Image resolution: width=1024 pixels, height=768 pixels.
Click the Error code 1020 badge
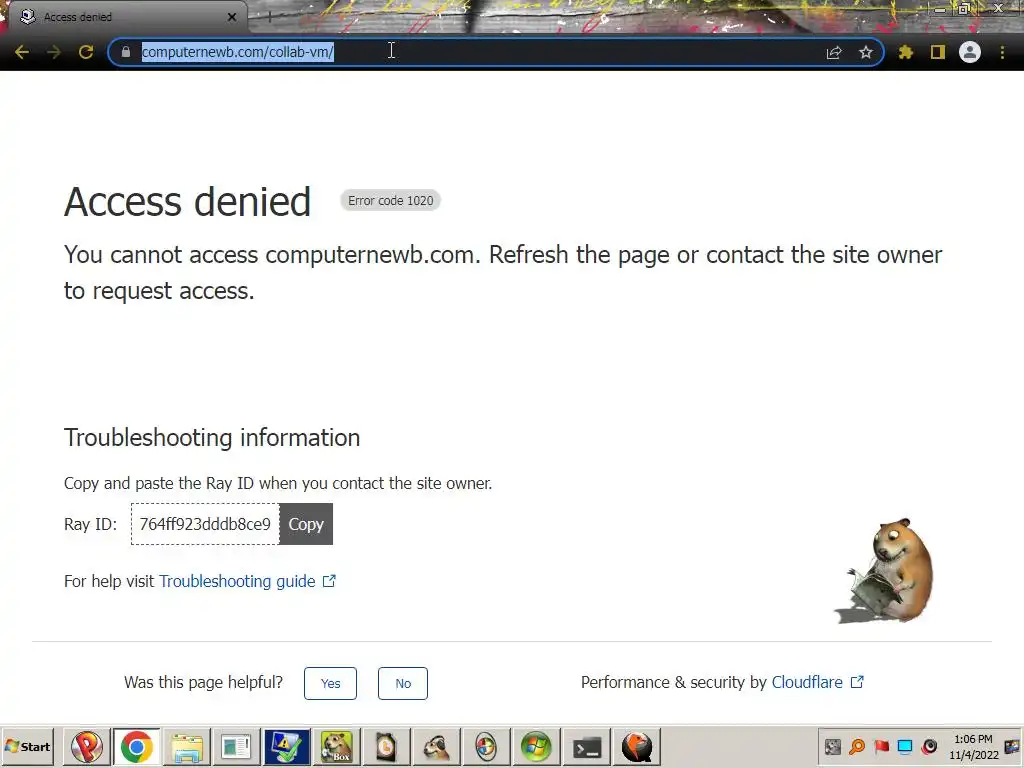(x=391, y=200)
